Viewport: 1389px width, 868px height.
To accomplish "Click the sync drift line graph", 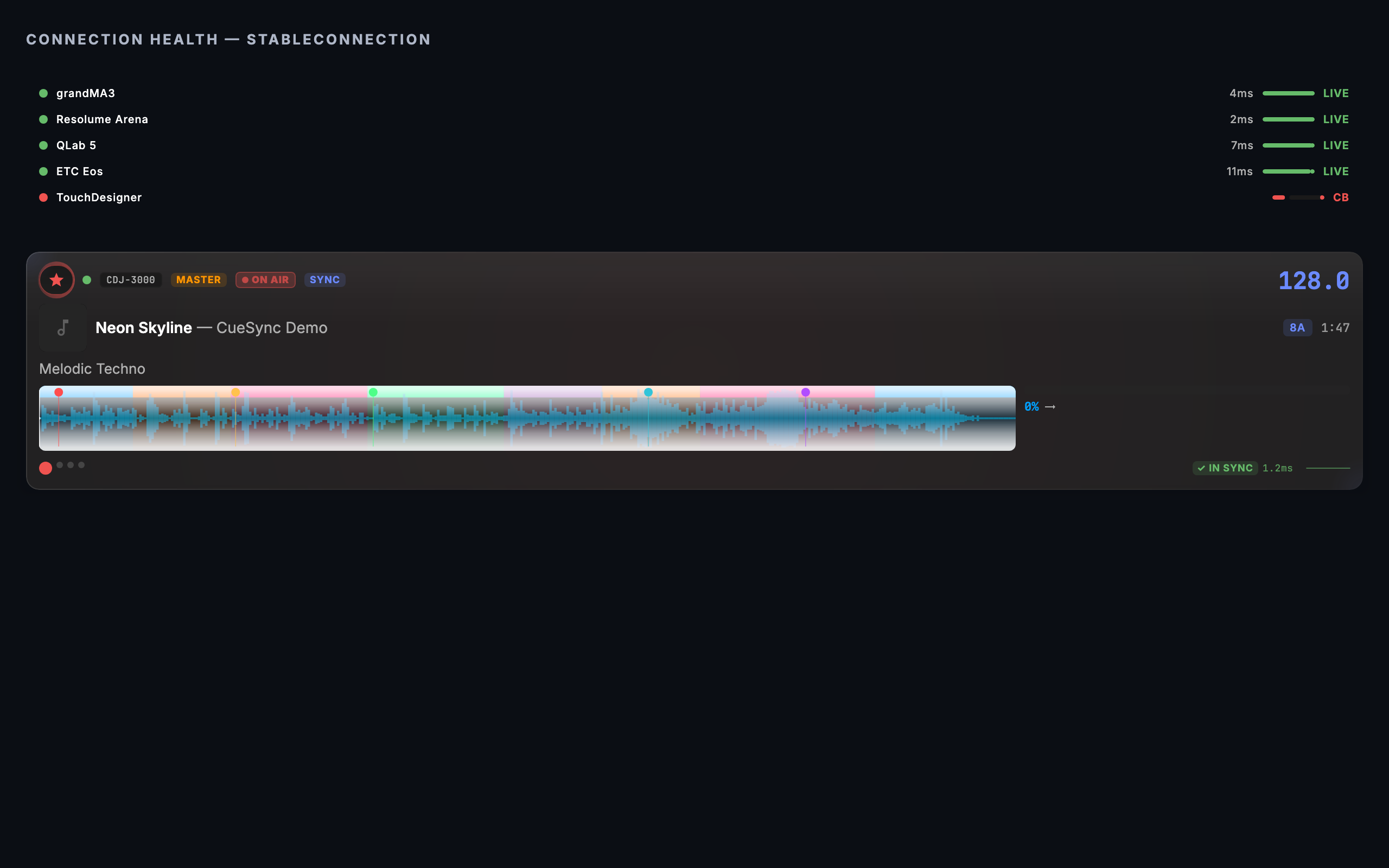I will pyautogui.click(x=1328, y=468).
